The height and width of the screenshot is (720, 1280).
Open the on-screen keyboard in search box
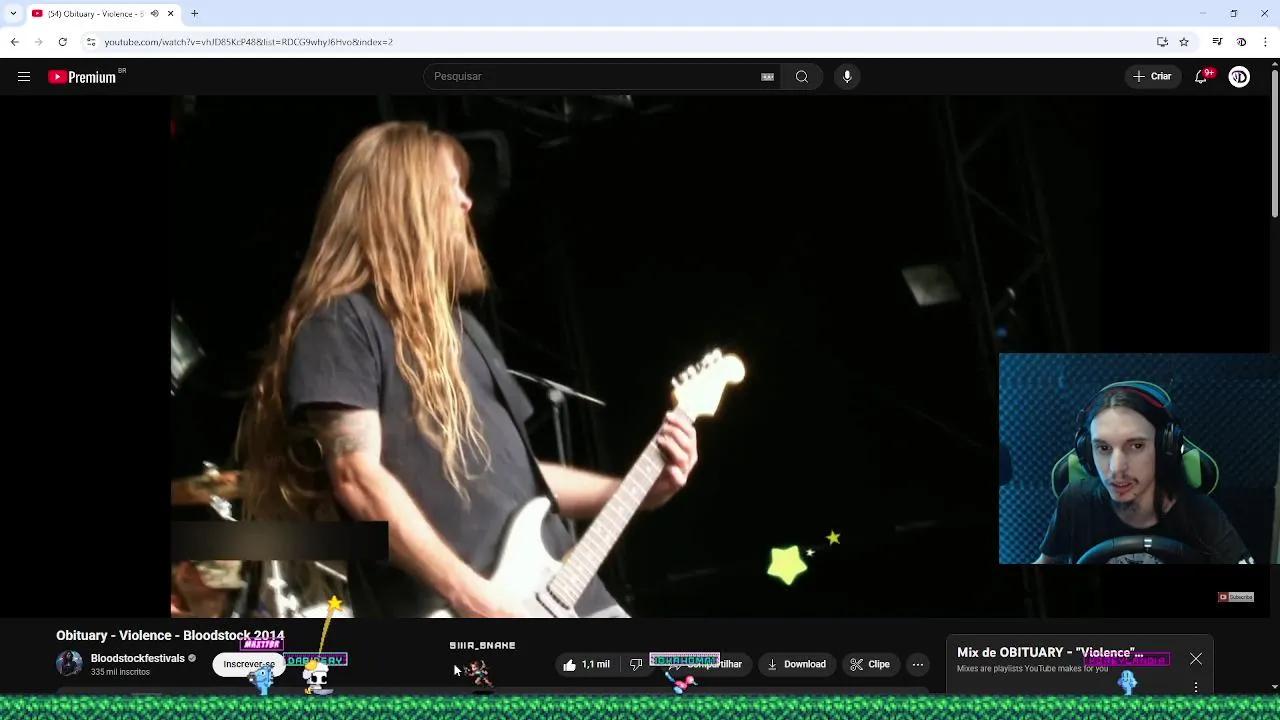point(767,77)
